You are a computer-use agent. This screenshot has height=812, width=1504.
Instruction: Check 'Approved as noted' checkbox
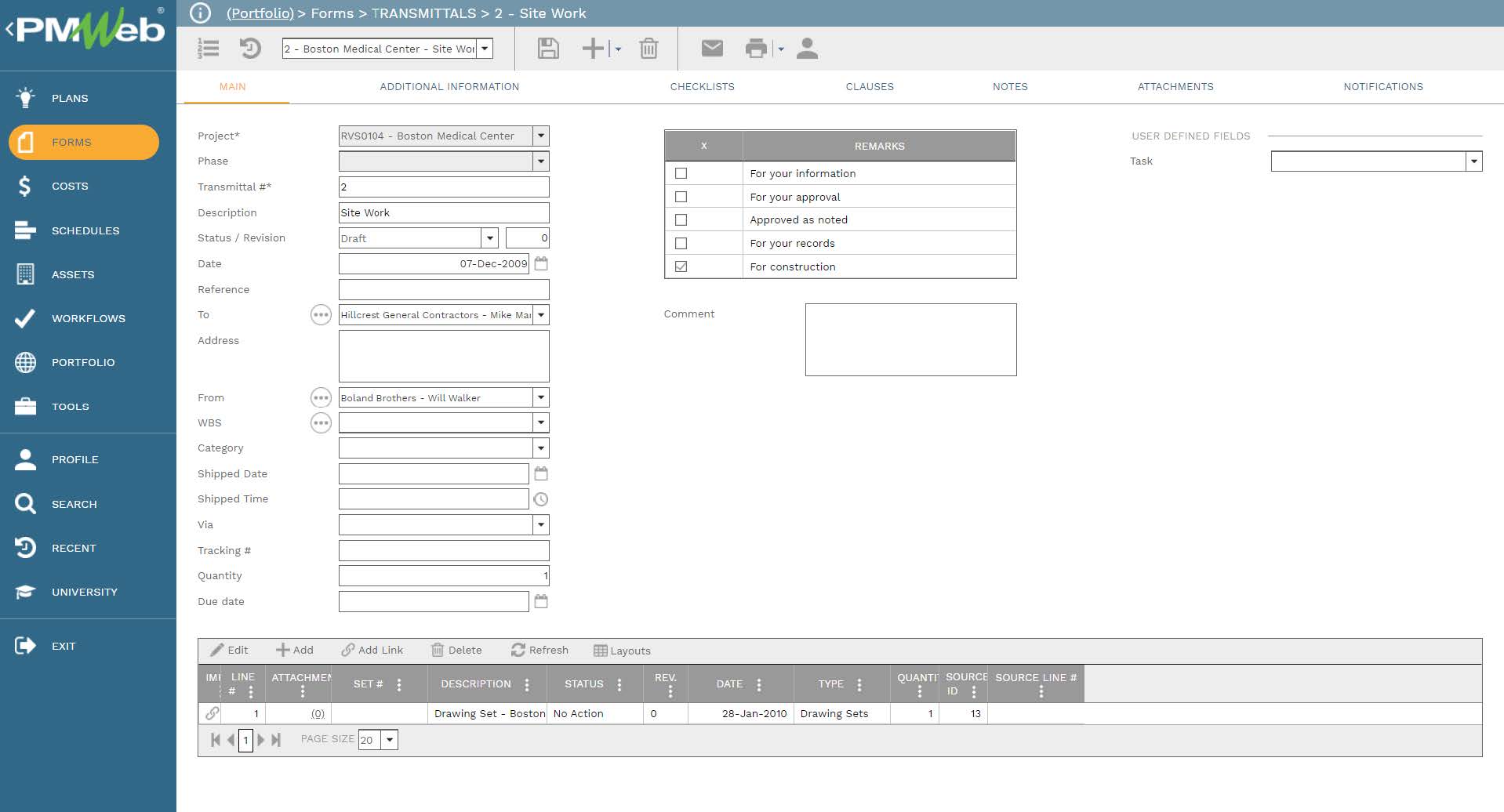pos(681,220)
